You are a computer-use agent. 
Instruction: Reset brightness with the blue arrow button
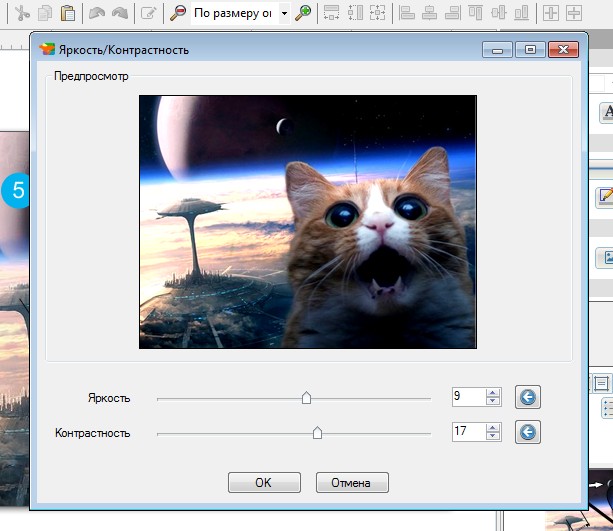pos(528,397)
